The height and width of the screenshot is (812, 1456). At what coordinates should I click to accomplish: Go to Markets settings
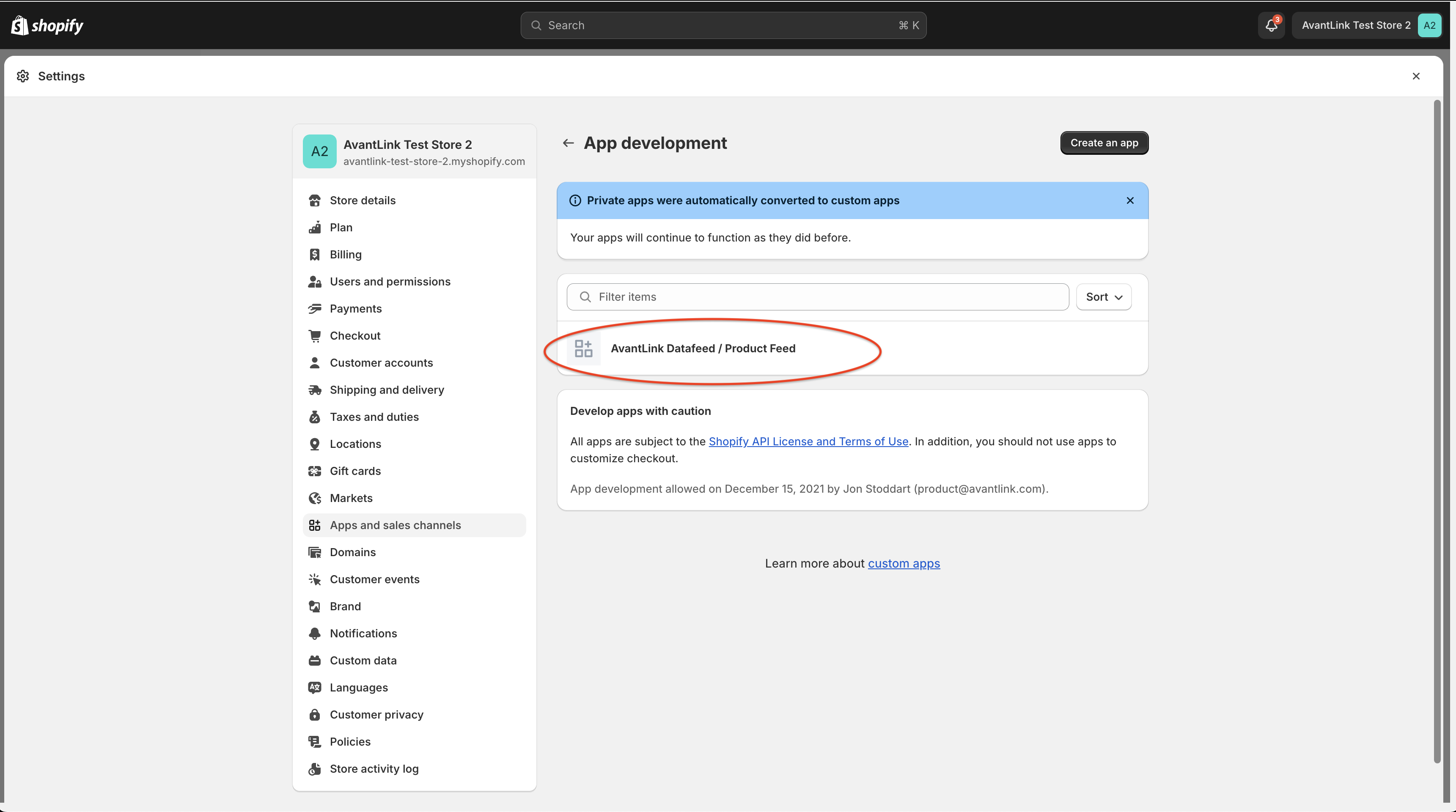click(414, 498)
